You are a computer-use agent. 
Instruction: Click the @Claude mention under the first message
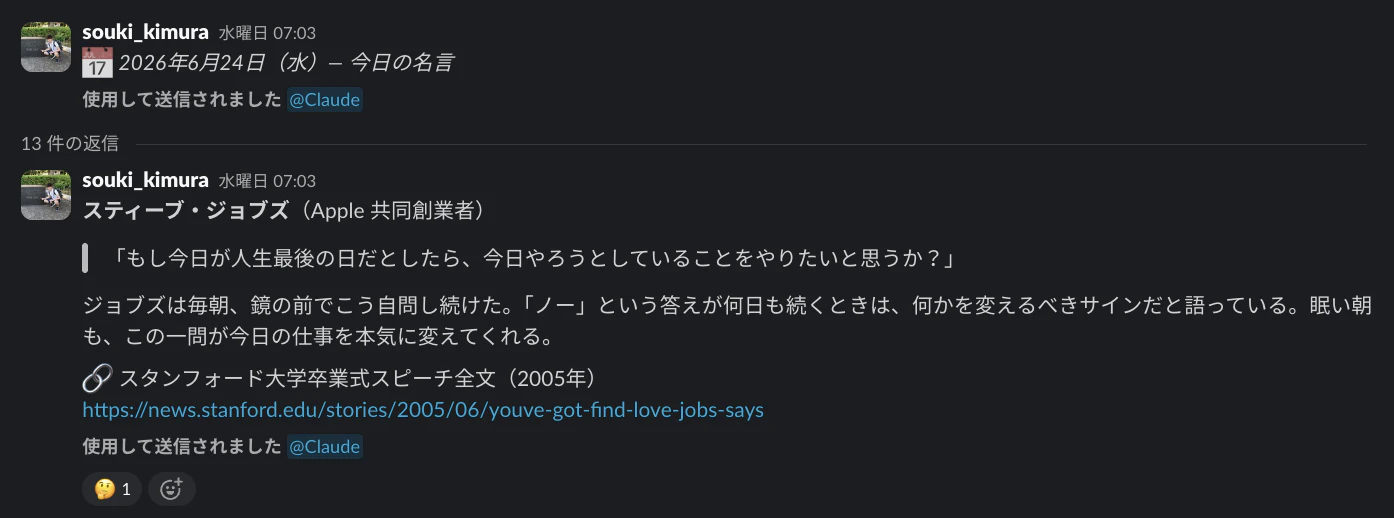pos(324,100)
